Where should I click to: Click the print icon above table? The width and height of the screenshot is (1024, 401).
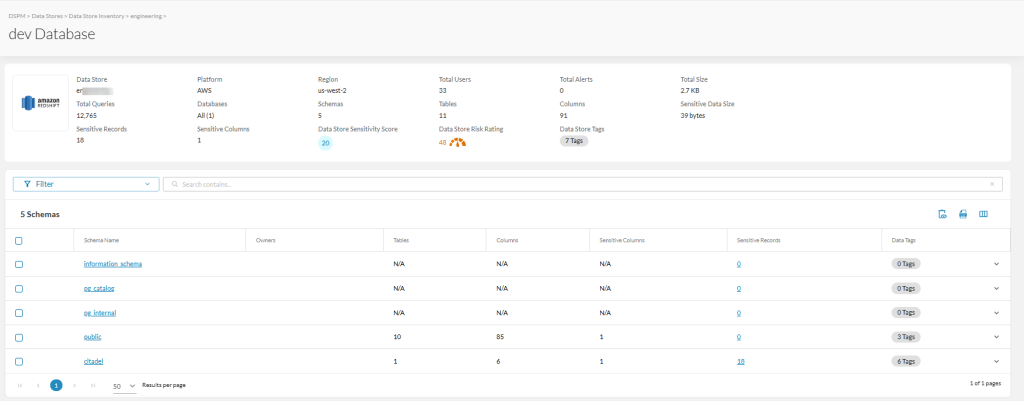962,214
